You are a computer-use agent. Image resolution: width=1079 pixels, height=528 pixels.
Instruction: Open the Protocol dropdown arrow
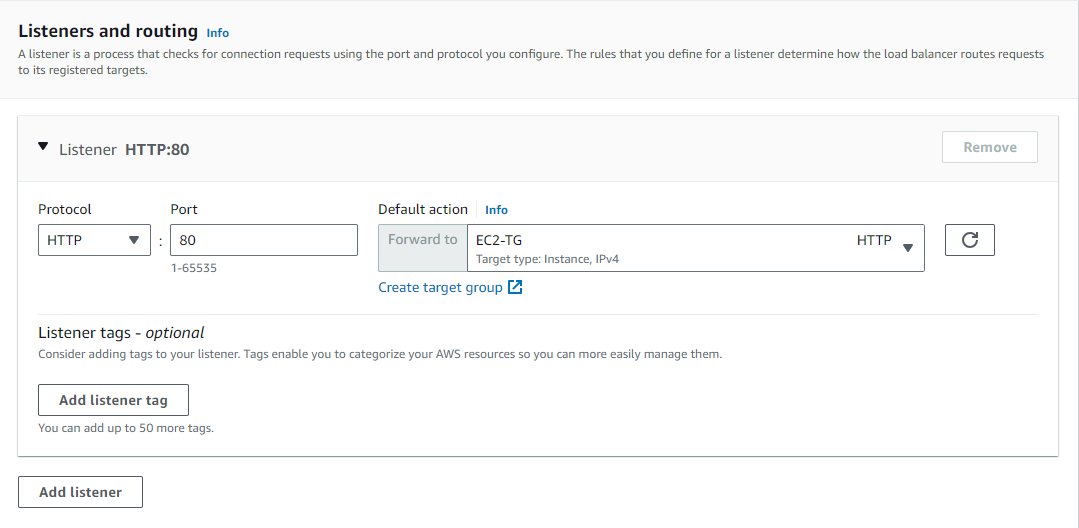click(x=134, y=240)
